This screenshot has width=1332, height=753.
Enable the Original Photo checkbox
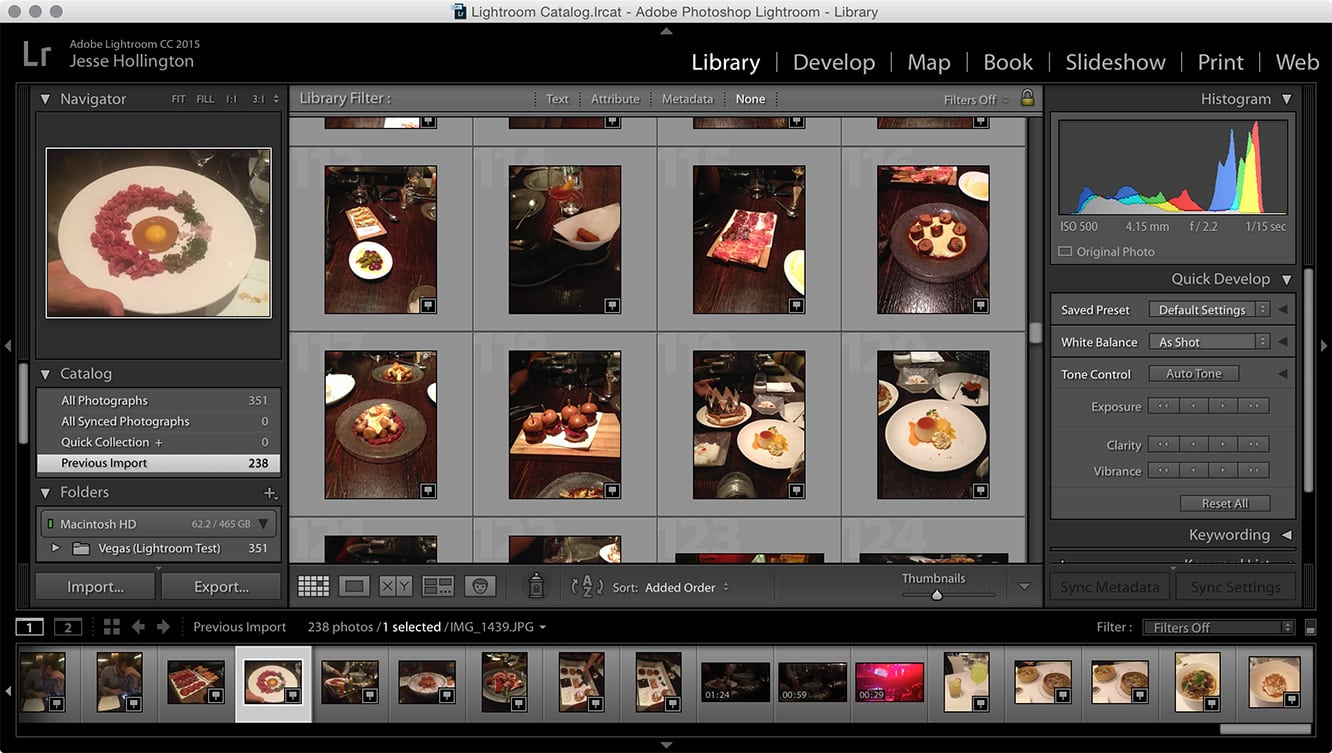point(1065,252)
